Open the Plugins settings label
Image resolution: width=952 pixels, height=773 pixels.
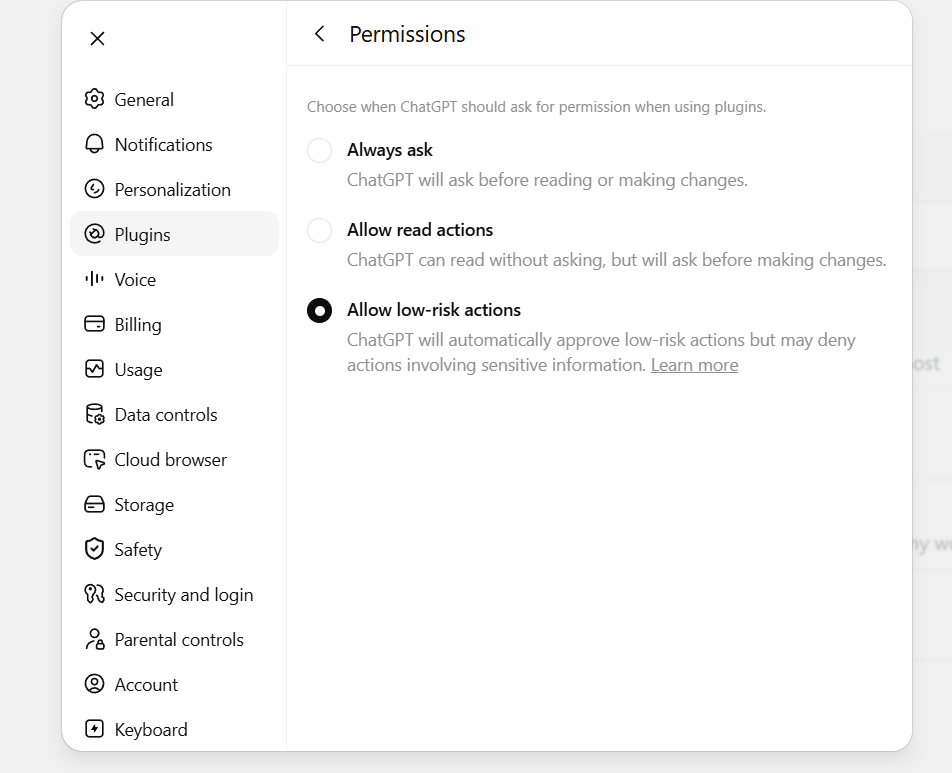coord(143,235)
